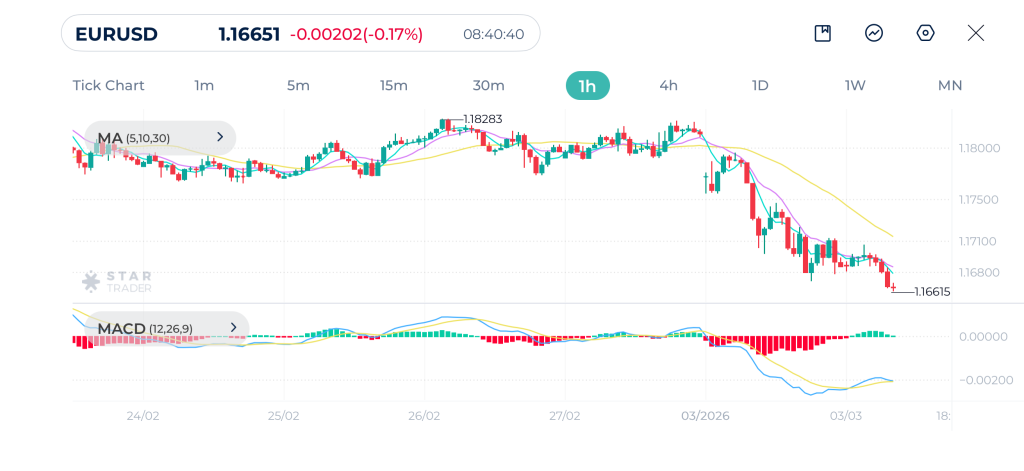The image size is (1024, 471).
Task: Select the 1m timeframe
Action: point(204,86)
